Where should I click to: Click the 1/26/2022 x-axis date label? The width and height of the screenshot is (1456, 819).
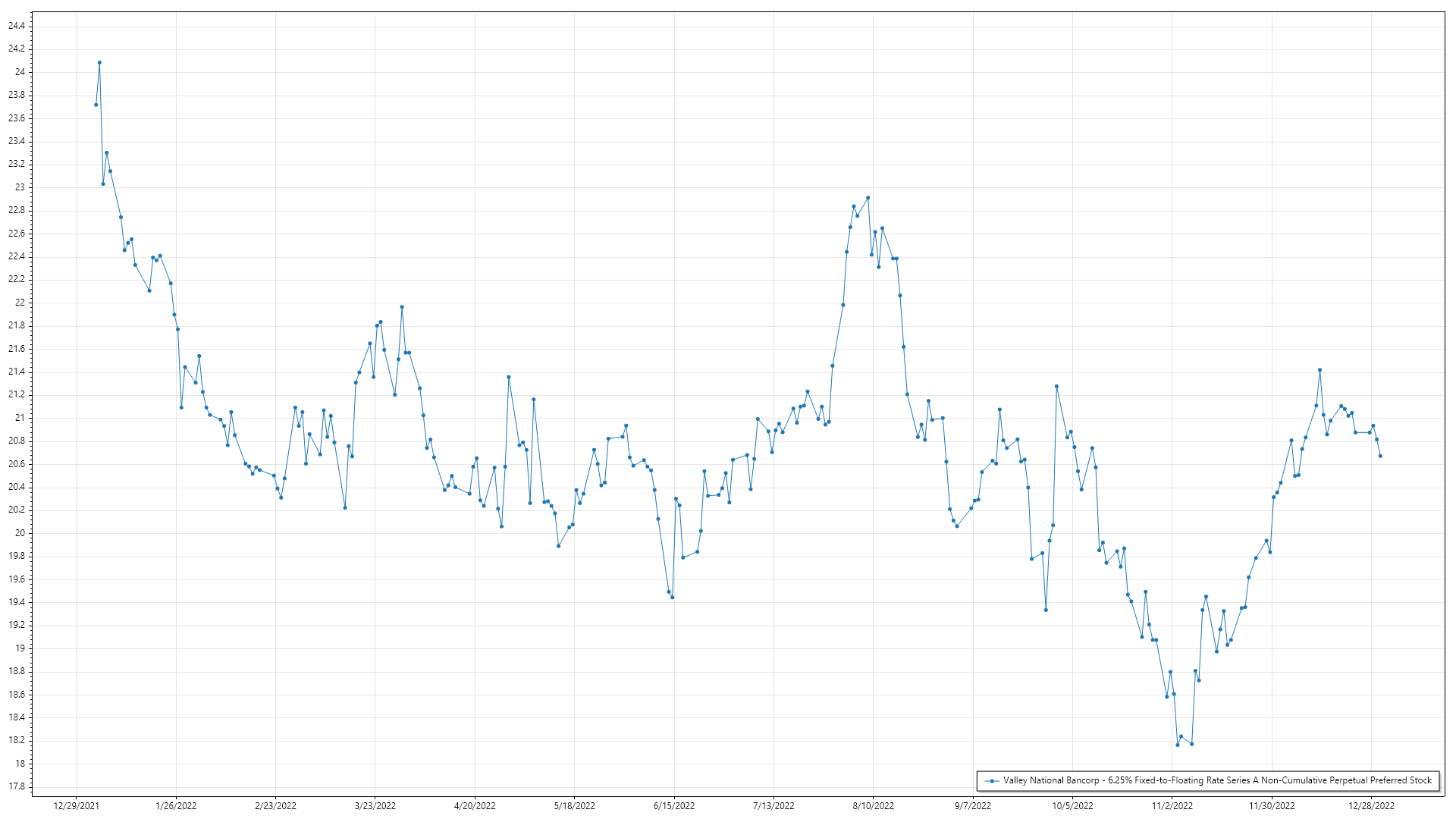tap(176, 805)
